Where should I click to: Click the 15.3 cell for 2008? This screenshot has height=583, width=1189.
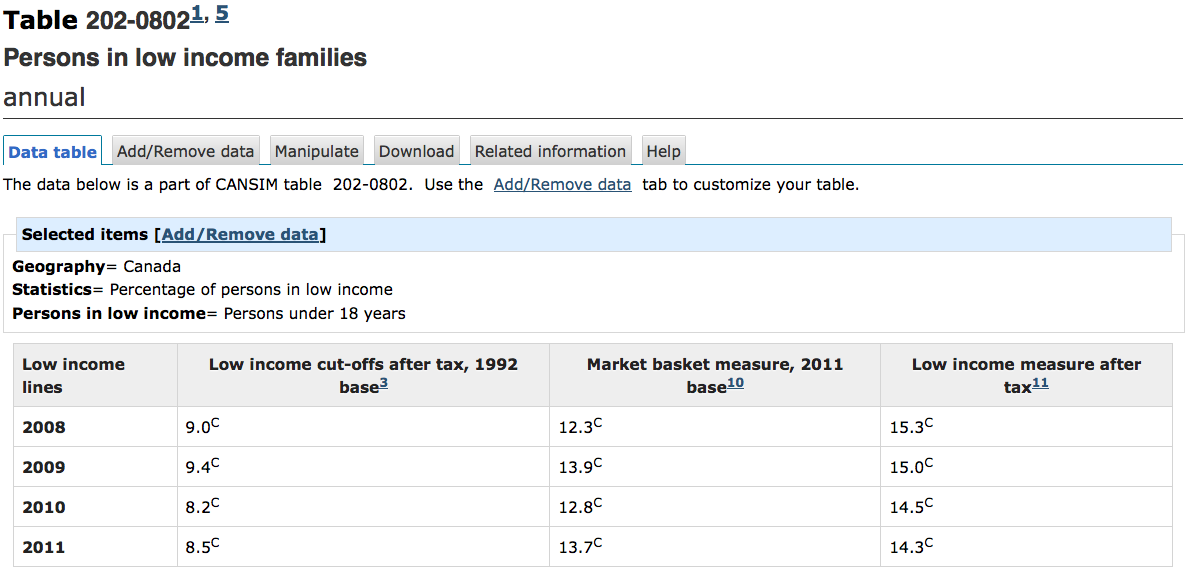pos(907,427)
